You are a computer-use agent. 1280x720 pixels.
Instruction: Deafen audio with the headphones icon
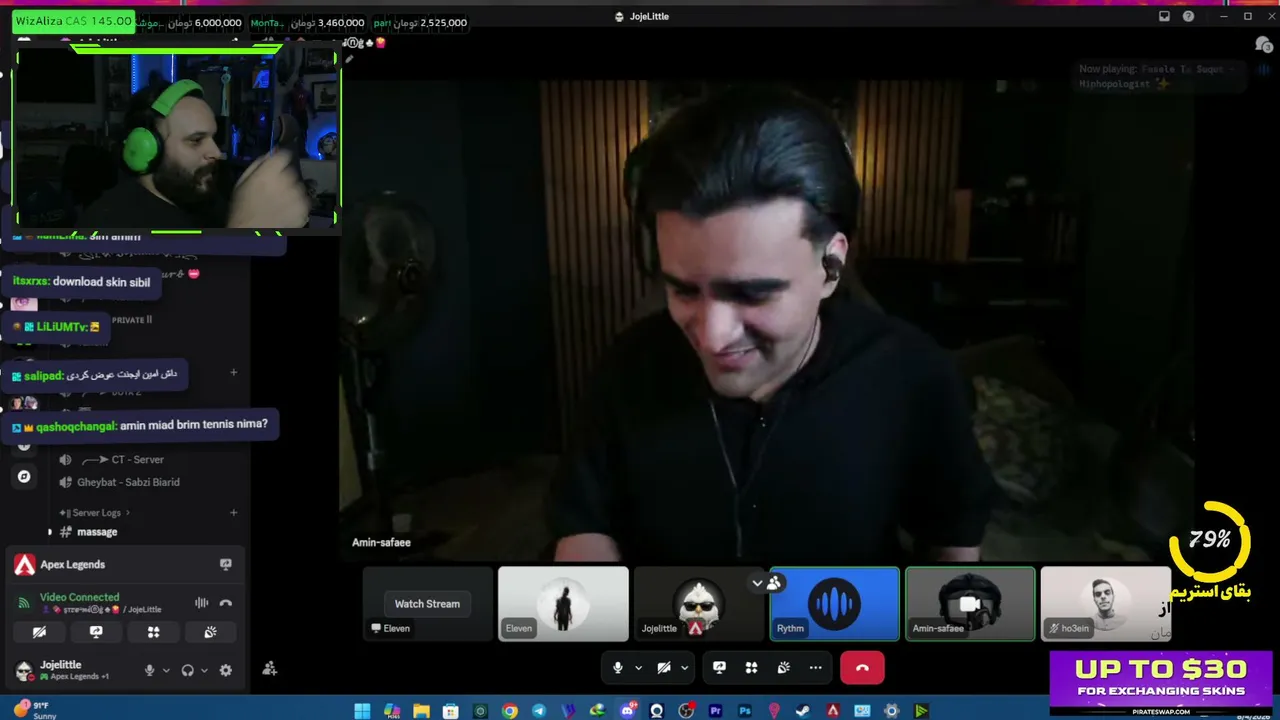[187, 670]
